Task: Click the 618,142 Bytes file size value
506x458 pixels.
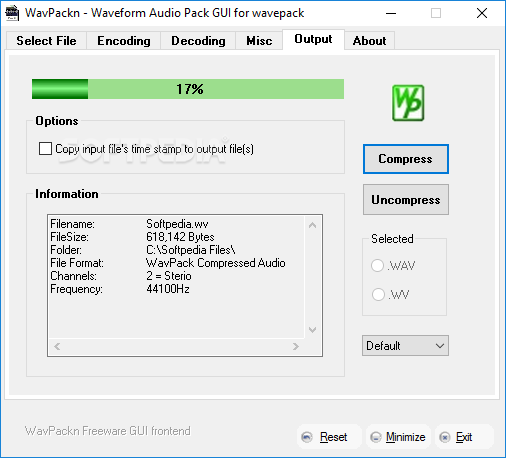Action: (x=180, y=237)
